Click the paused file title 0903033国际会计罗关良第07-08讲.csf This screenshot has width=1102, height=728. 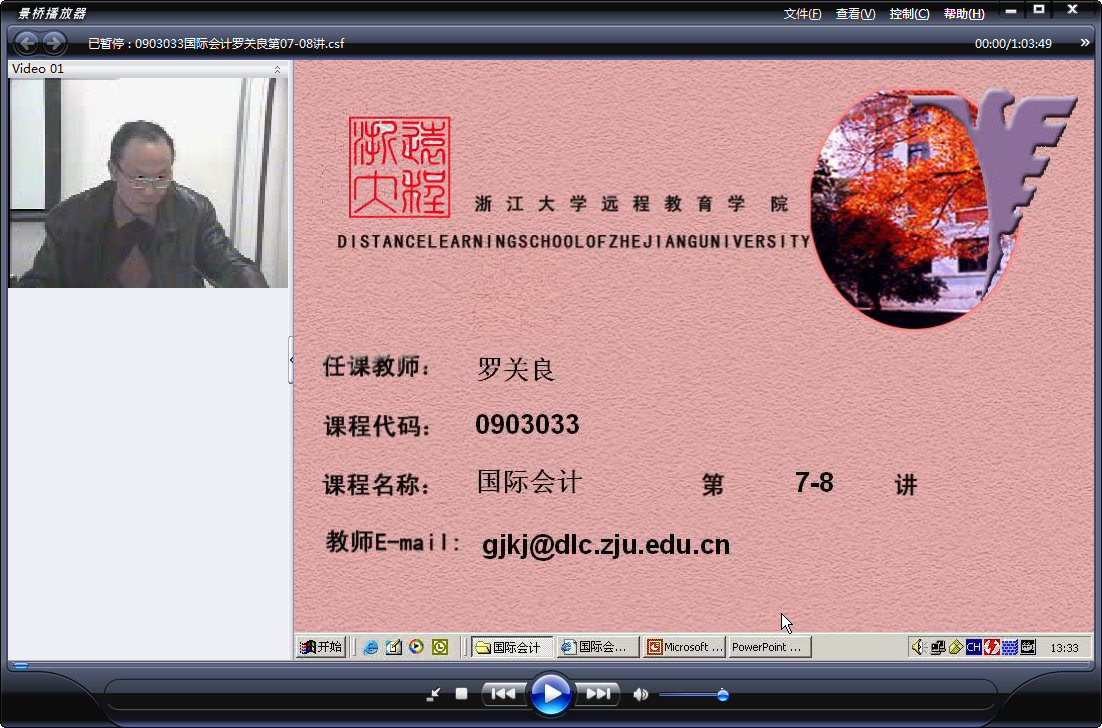pyautogui.click(x=240, y=44)
